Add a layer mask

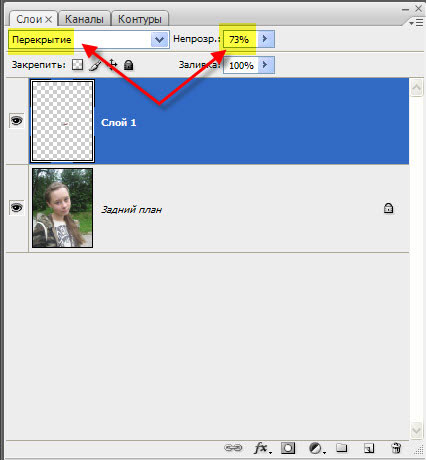pos(288,448)
